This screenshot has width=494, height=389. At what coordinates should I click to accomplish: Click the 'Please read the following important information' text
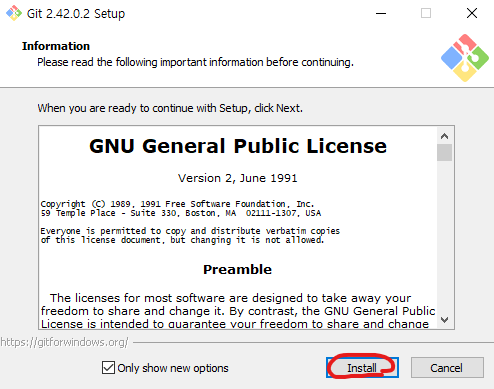[195, 62]
